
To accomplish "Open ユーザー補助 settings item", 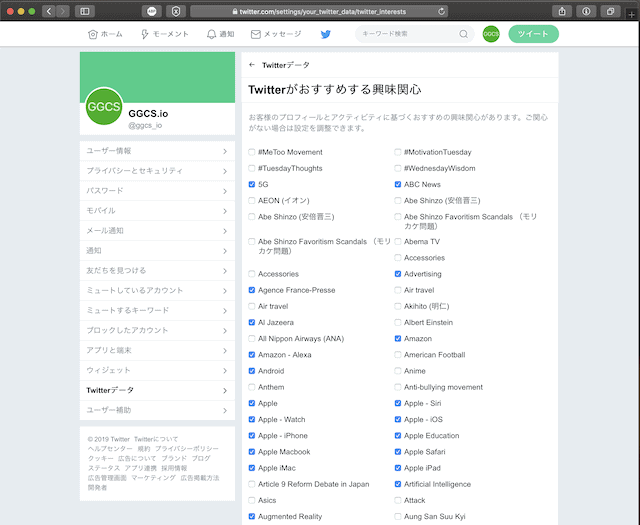I will click(x=157, y=410).
